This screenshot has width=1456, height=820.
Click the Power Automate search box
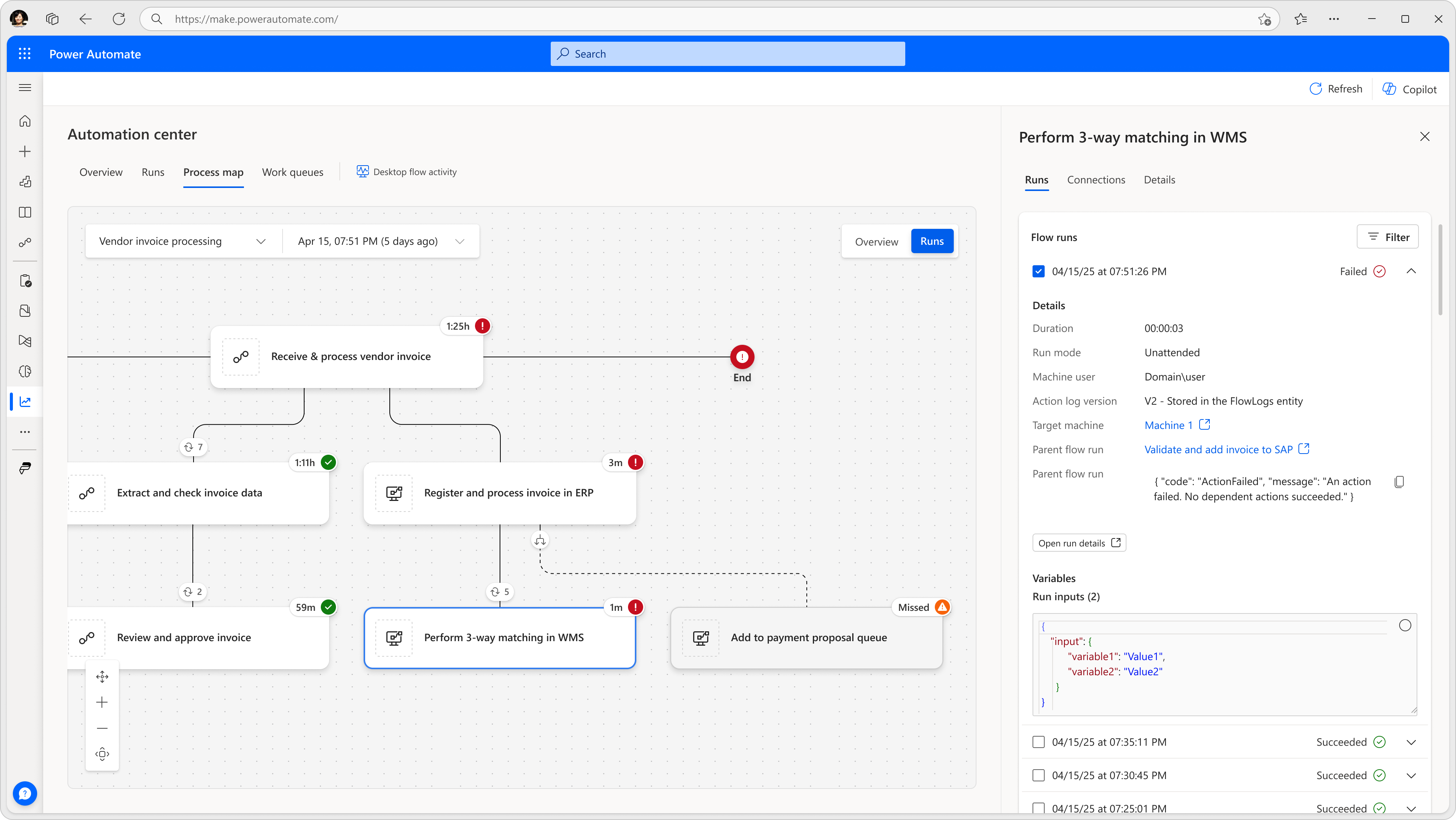tap(728, 54)
